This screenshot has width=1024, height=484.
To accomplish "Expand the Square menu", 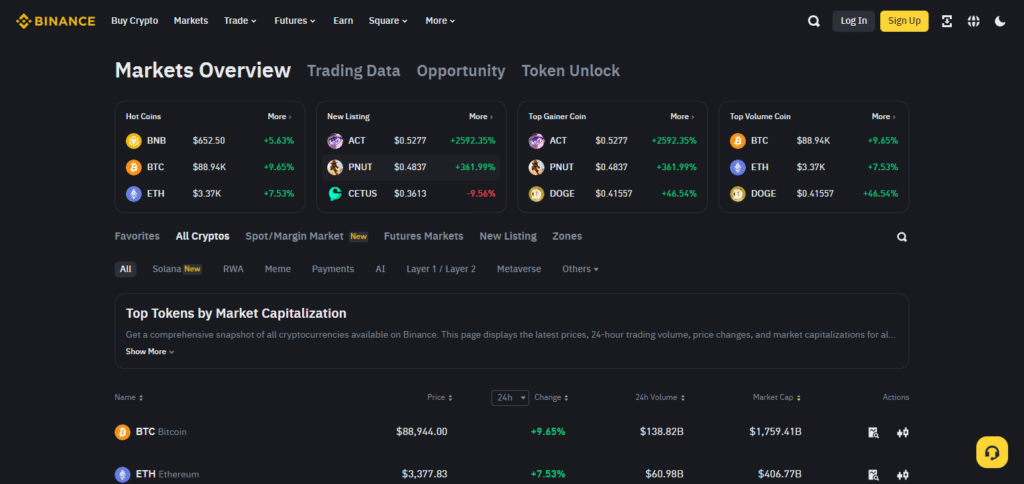I will click(x=388, y=21).
